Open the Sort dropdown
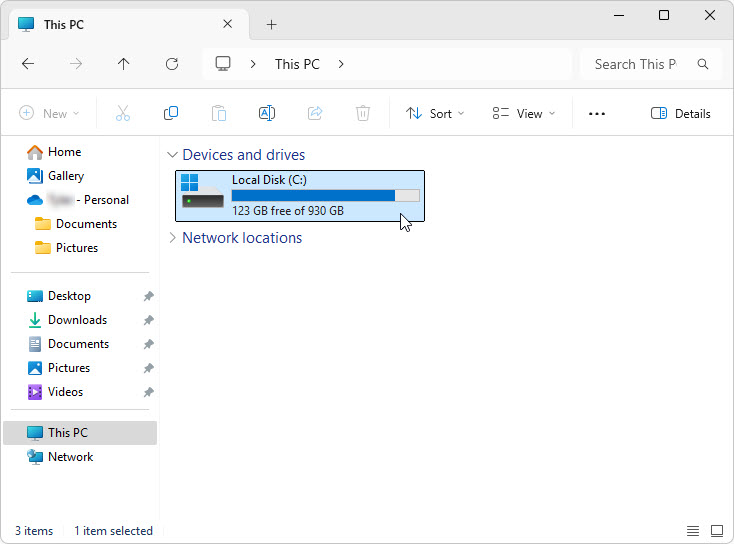Image resolution: width=734 pixels, height=544 pixels. (435, 113)
